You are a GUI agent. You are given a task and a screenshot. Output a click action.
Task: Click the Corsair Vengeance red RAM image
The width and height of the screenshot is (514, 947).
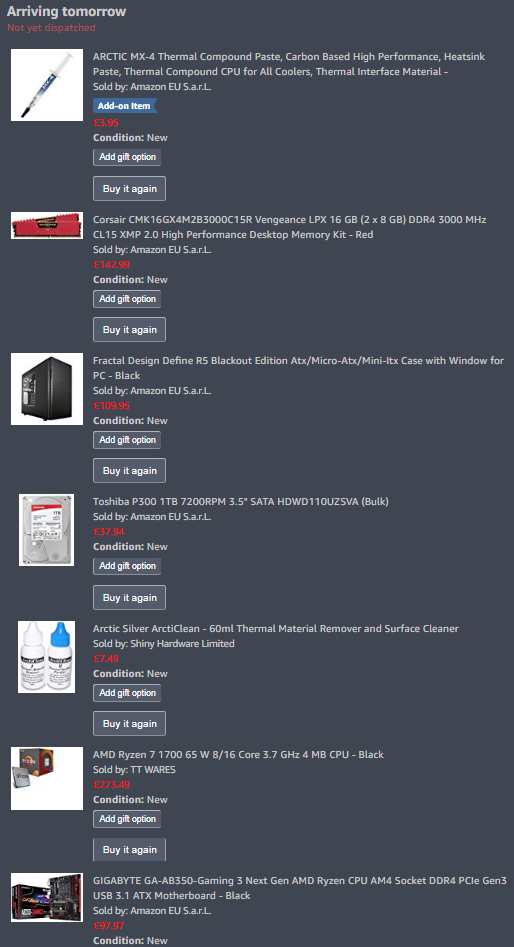click(47, 225)
